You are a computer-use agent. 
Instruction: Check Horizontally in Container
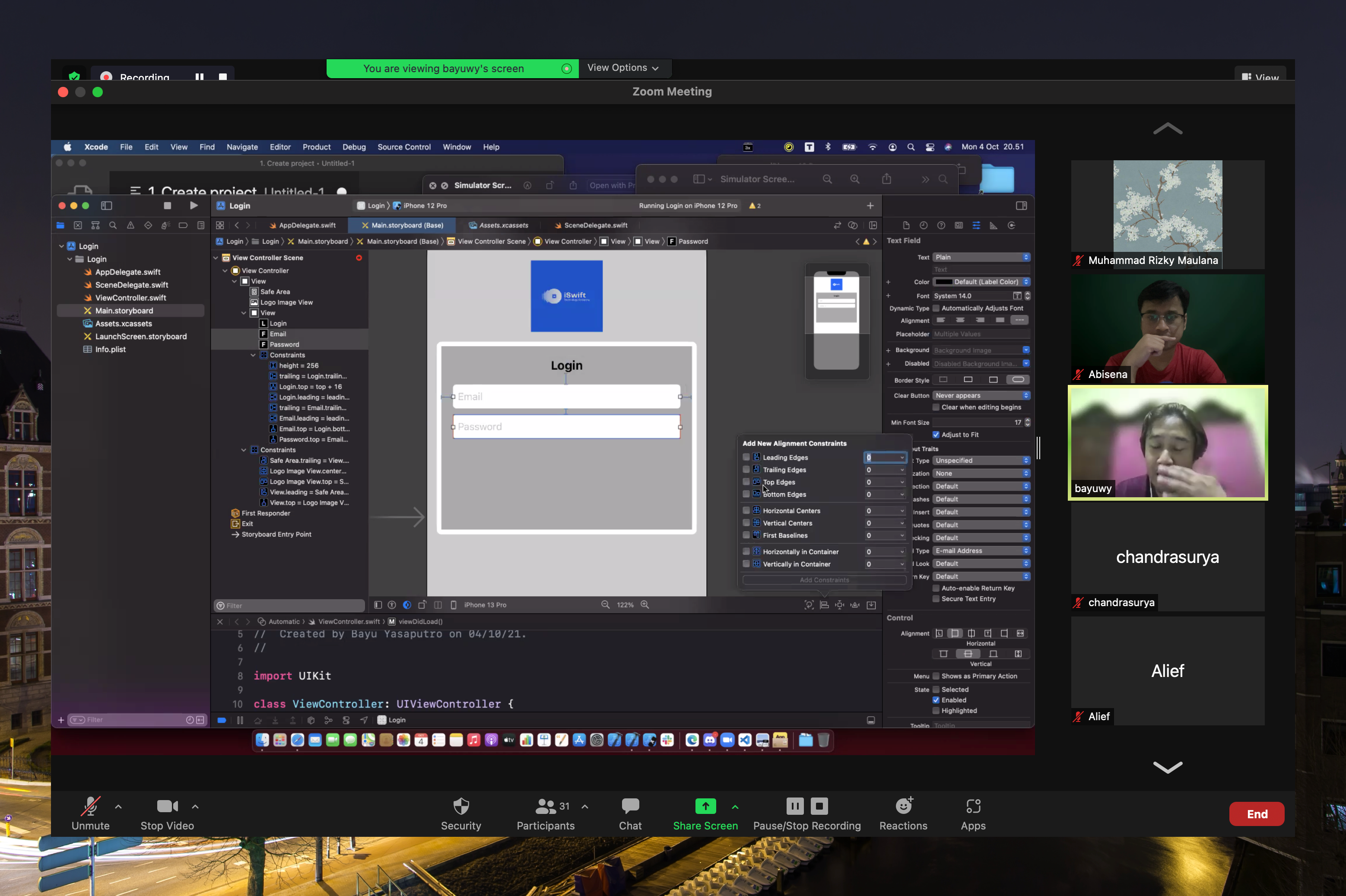coord(746,551)
